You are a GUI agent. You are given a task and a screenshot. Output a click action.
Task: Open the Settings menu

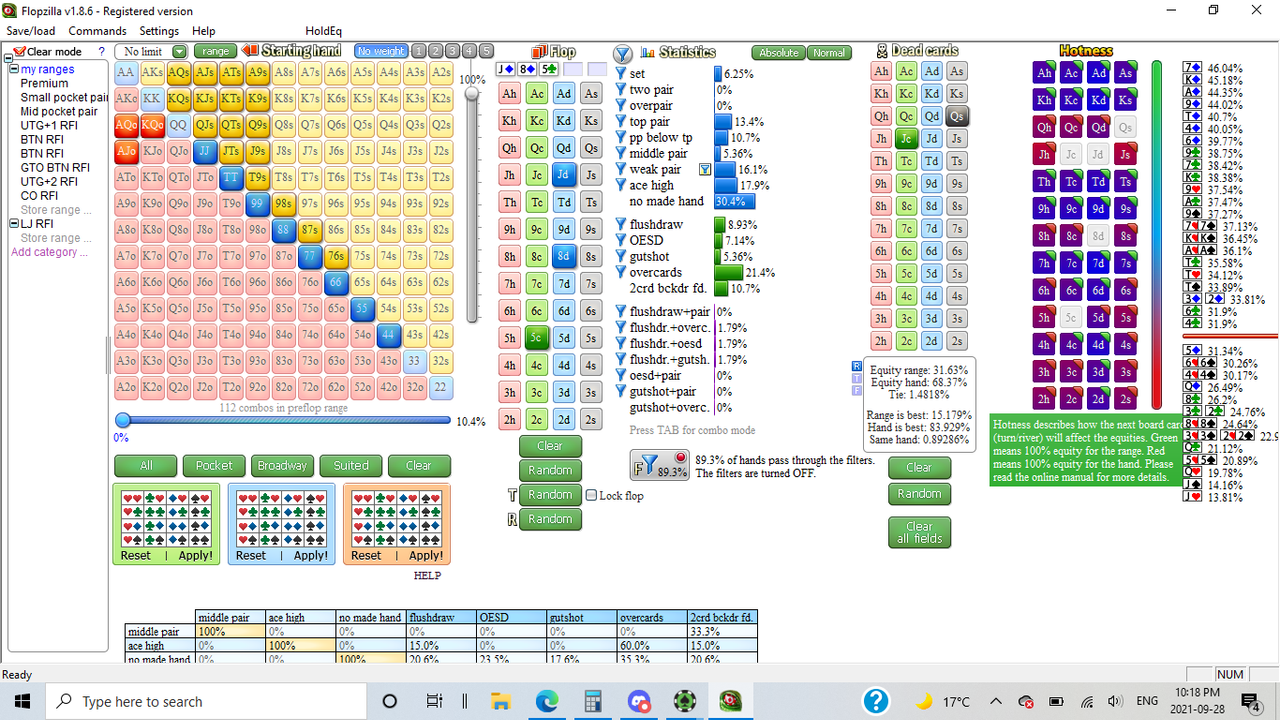[x=158, y=30]
